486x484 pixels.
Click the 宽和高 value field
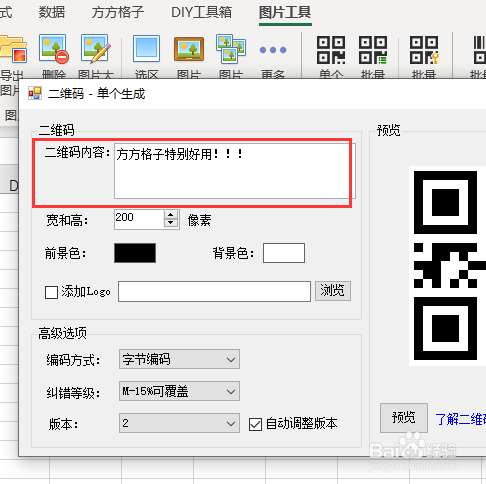[139, 219]
